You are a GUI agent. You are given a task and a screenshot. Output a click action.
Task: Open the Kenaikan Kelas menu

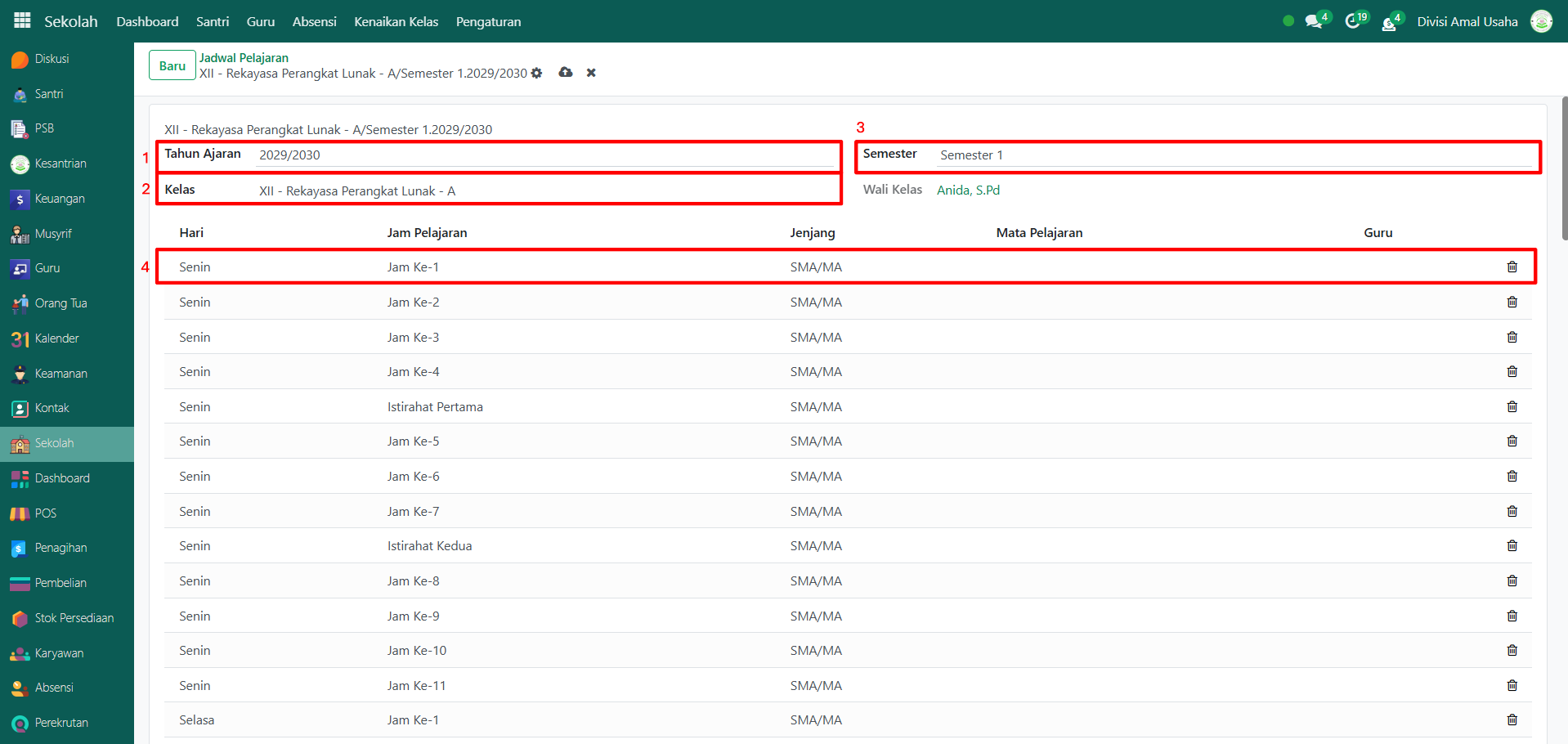(x=396, y=21)
